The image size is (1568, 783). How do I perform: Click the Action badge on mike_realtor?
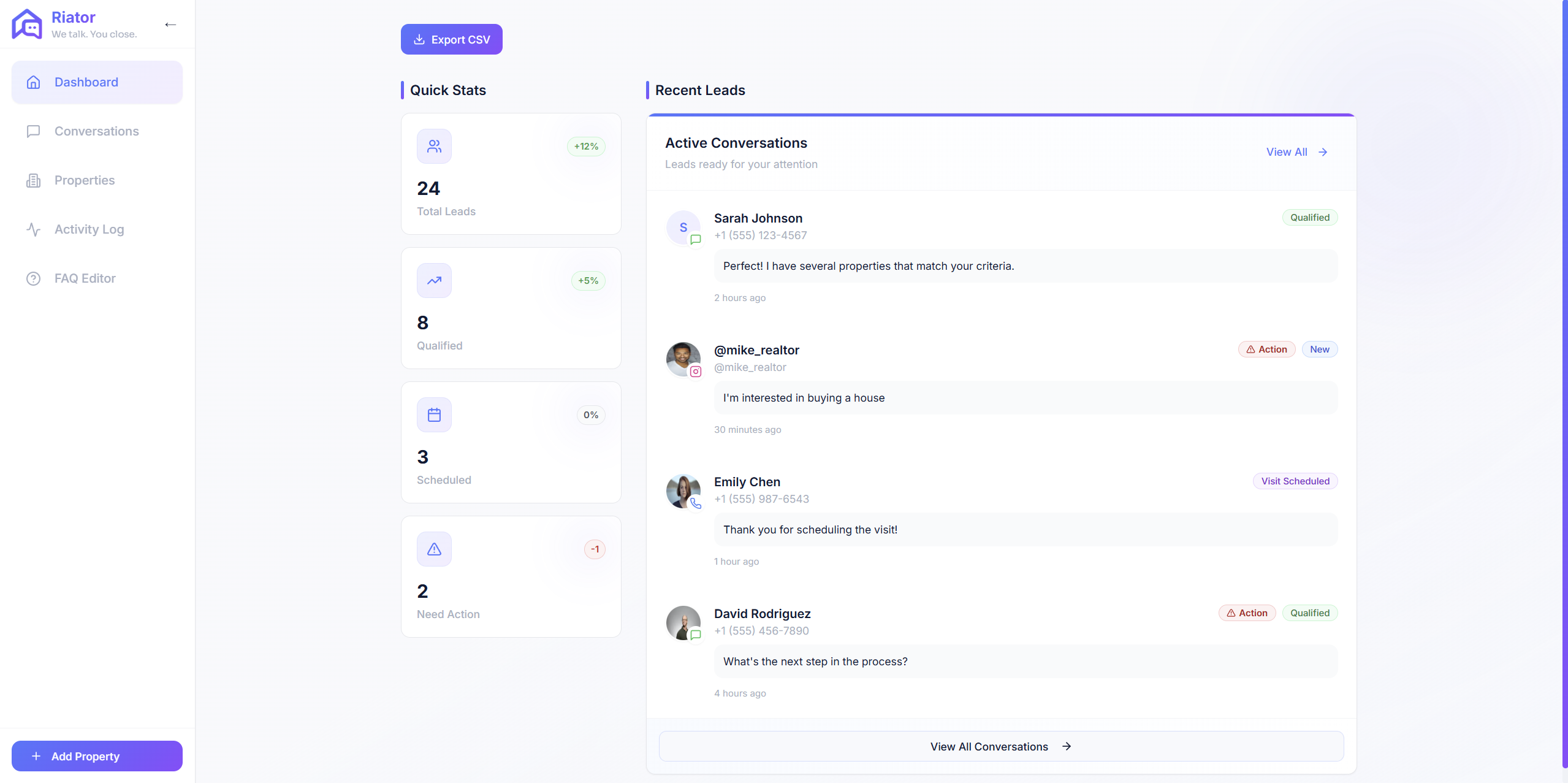click(x=1266, y=349)
